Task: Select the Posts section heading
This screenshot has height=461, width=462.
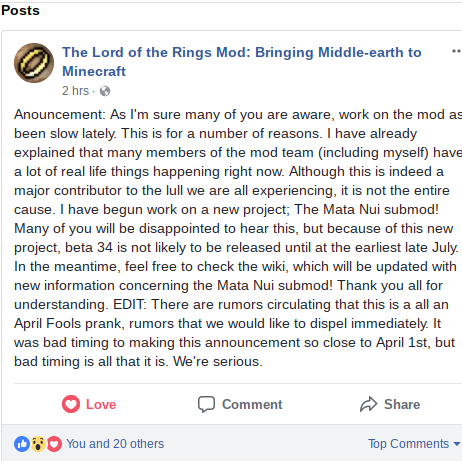Action: click(x=20, y=10)
